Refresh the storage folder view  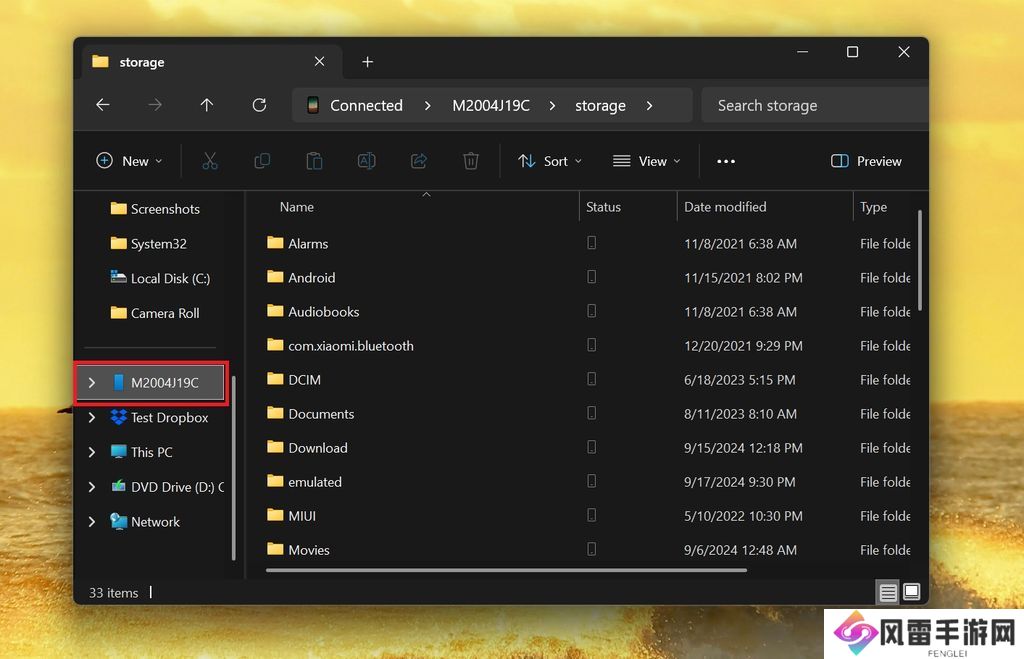tap(259, 105)
